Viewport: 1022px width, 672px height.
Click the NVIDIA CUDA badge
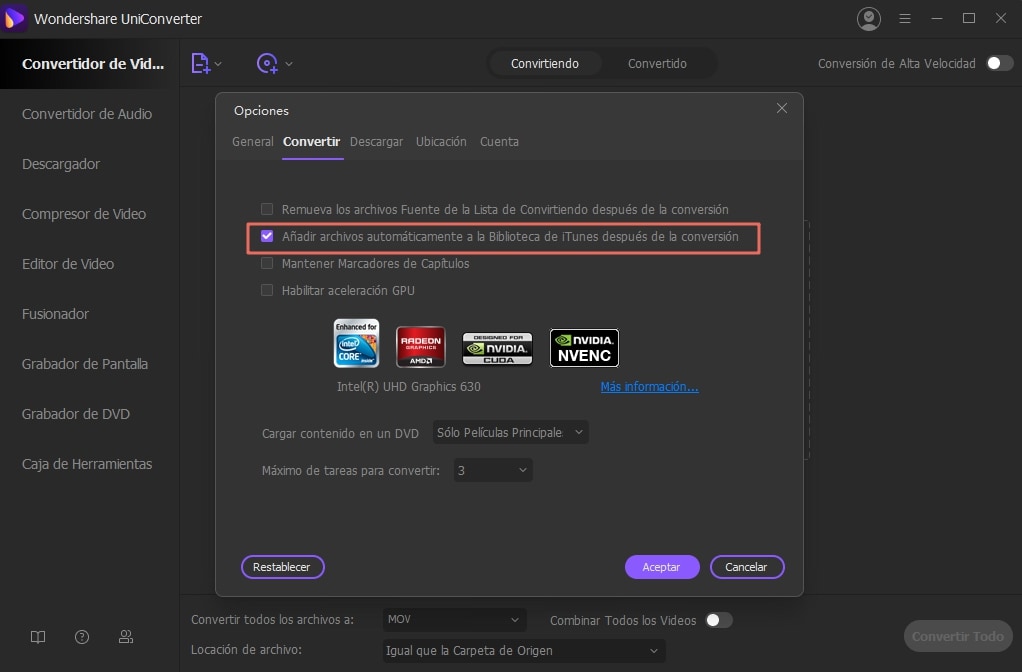click(x=497, y=349)
